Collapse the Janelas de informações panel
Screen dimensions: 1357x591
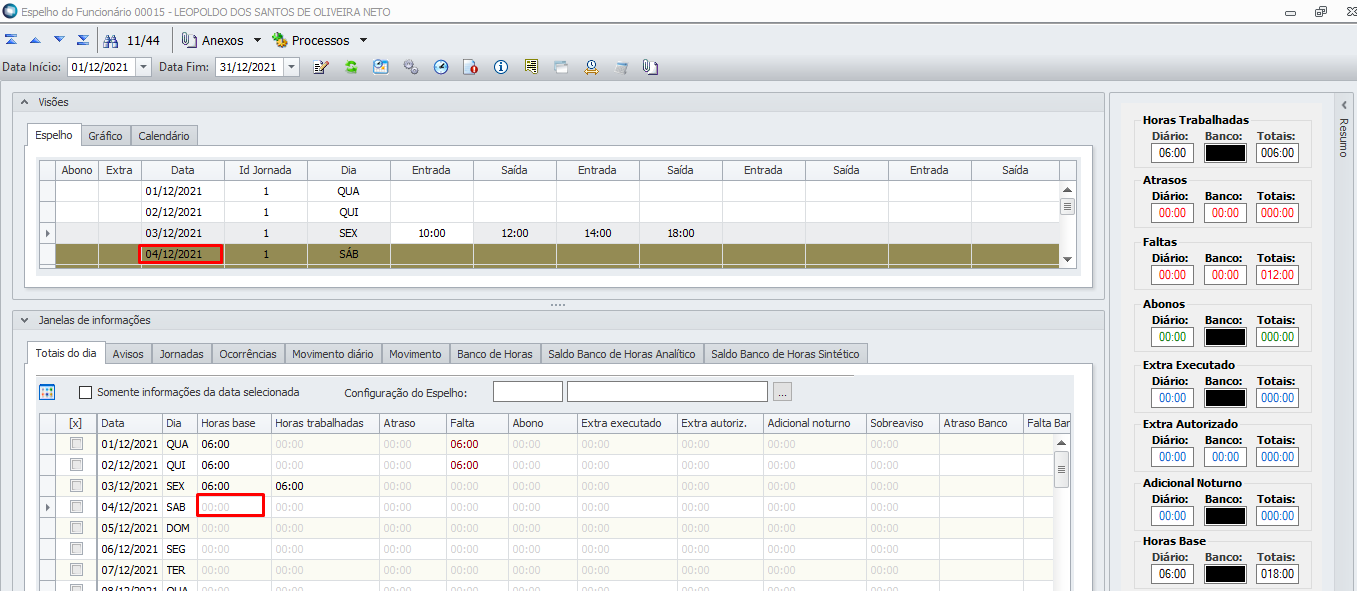[x=25, y=320]
